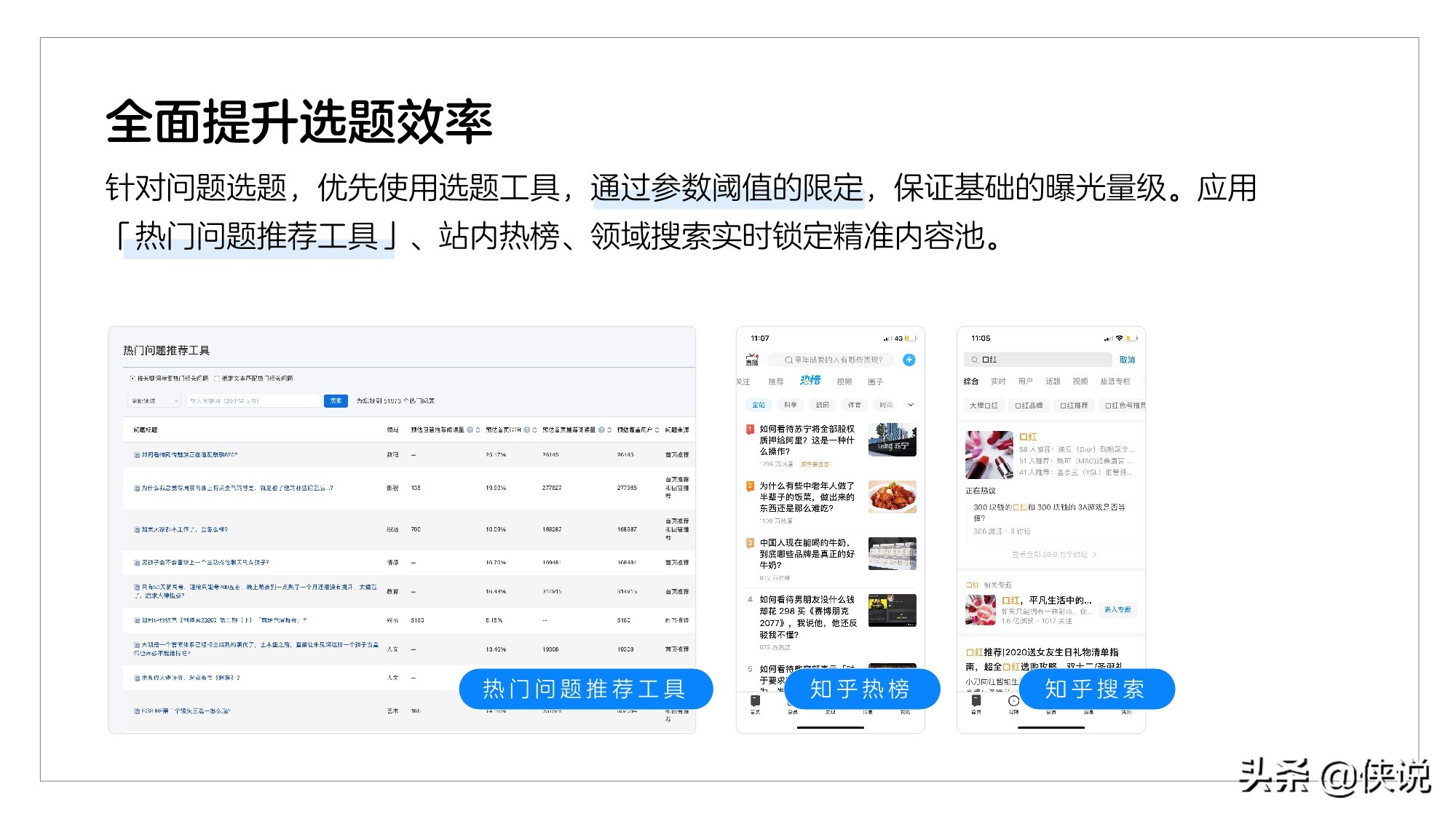Viewport: 1456px width, 819px height.
Task: Click the blue 搜索 button in tool
Action: (x=336, y=401)
